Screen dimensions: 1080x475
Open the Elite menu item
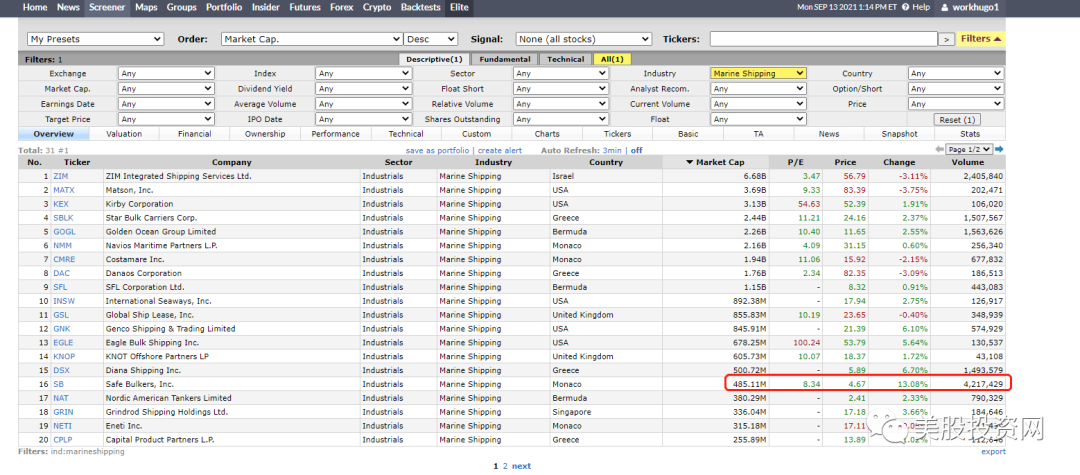(459, 8)
